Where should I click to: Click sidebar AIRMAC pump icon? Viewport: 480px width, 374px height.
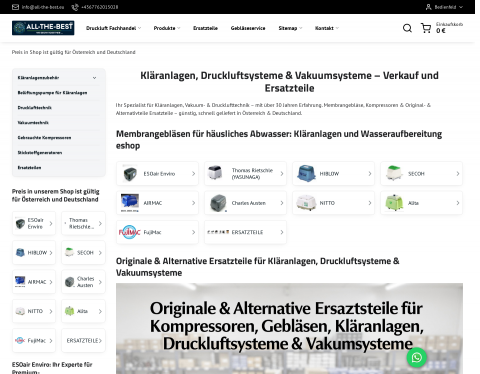pyautogui.click(x=20, y=282)
